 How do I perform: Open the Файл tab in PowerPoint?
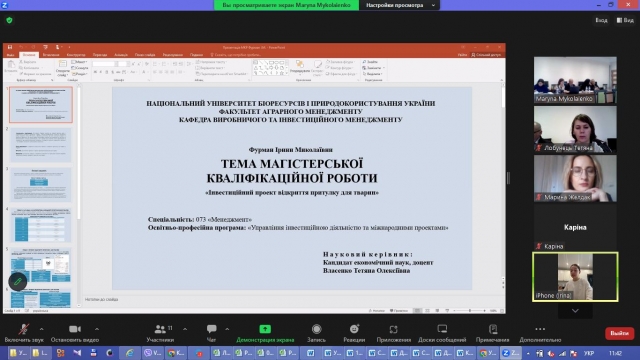tap(11, 55)
